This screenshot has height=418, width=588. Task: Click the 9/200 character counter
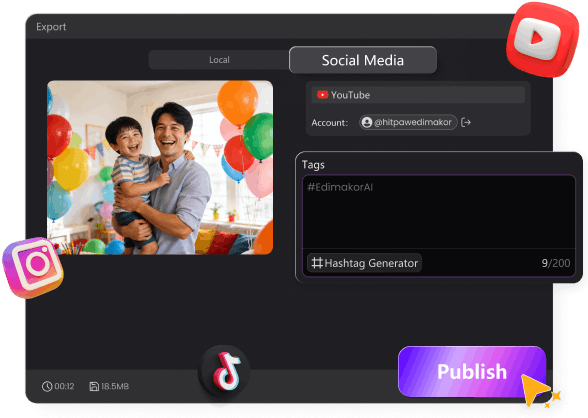(x=556, y=263)
